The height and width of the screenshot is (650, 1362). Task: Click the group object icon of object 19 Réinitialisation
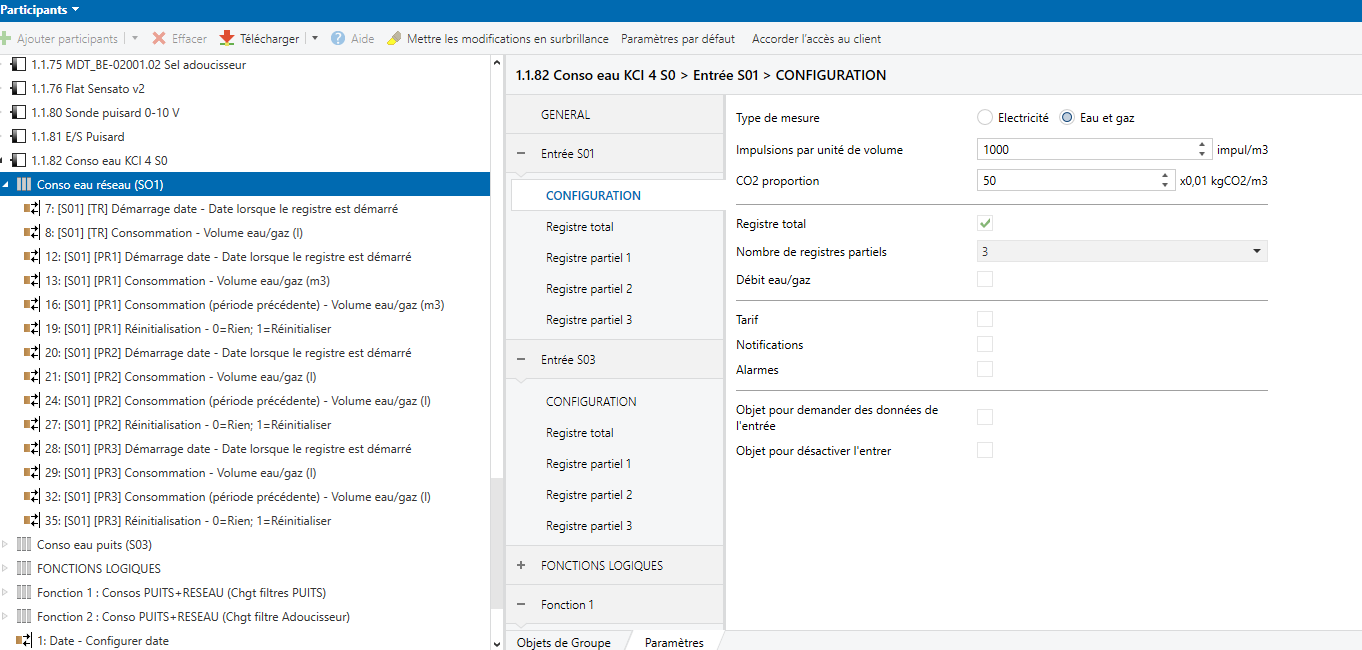pyautogui.click(x=31, y=329)
